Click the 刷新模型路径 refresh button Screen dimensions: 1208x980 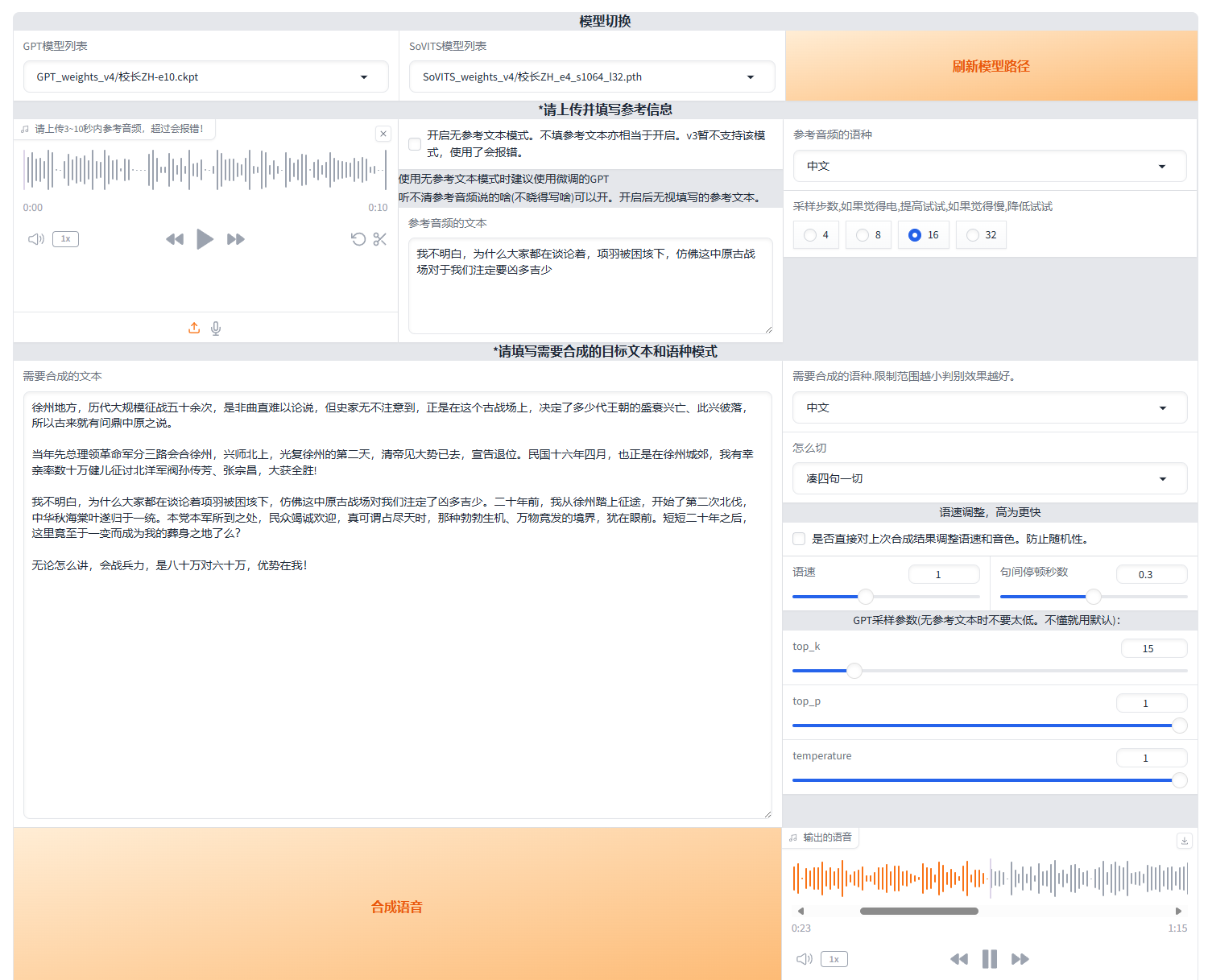(x=991, y=66)
